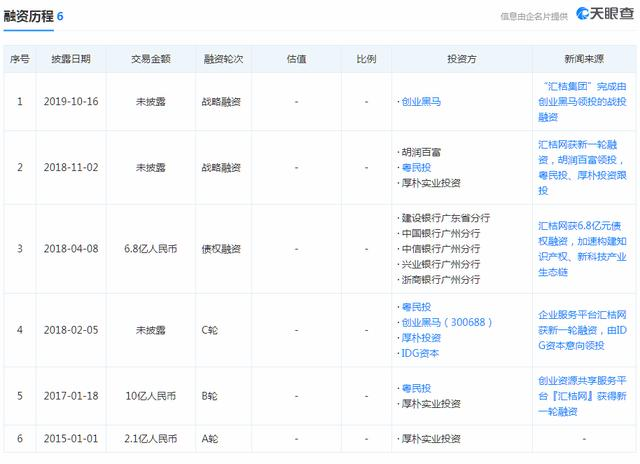
Task: Select the date 2019-10-16
Action: (71, 102)
